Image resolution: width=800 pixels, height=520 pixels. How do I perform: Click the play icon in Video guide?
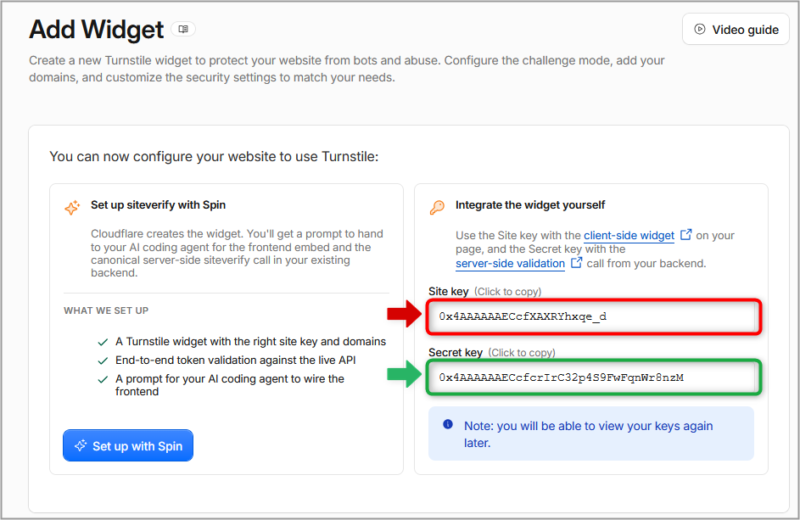[699, 29]
